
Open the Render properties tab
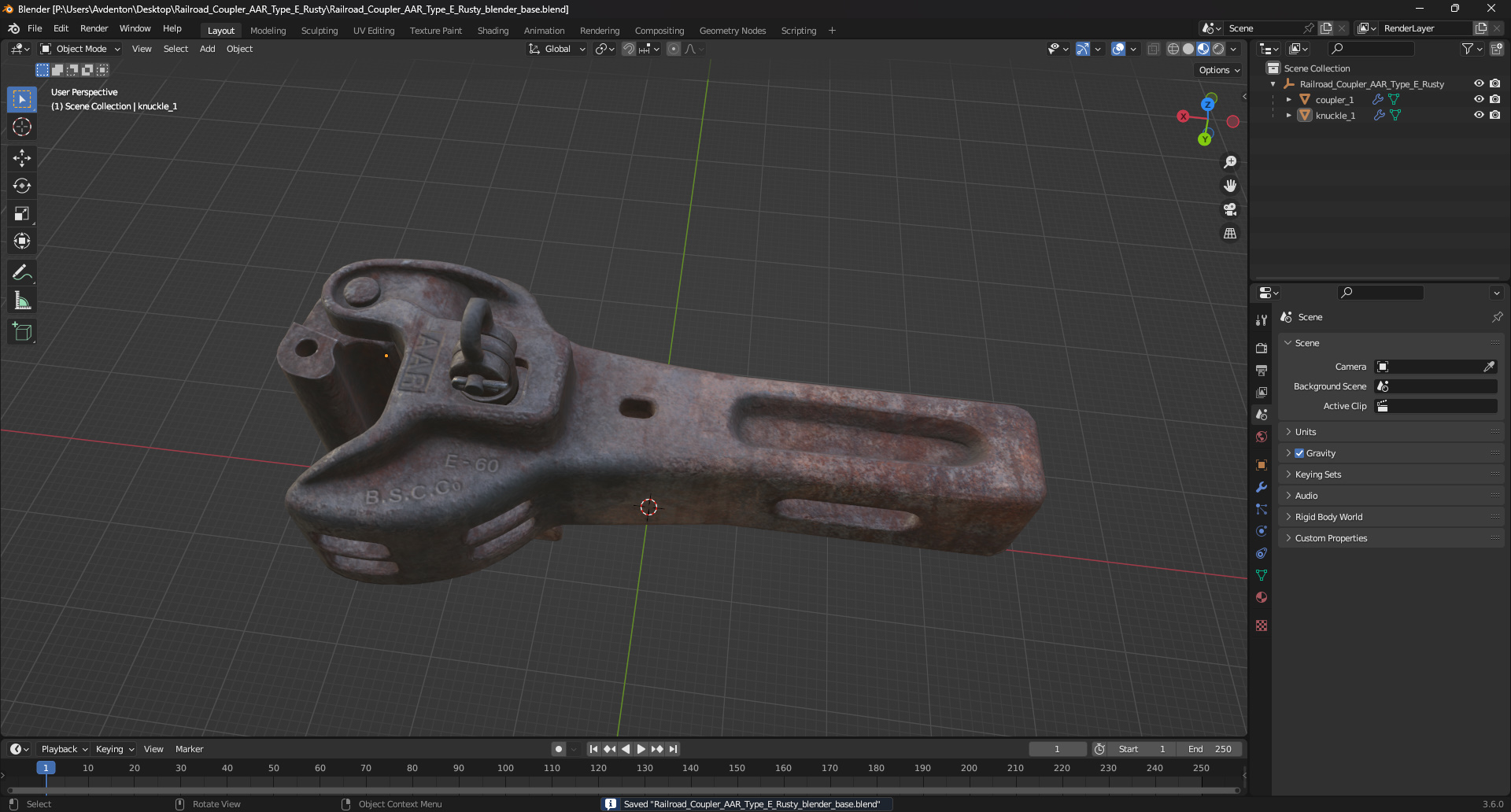pos(1262,348)
